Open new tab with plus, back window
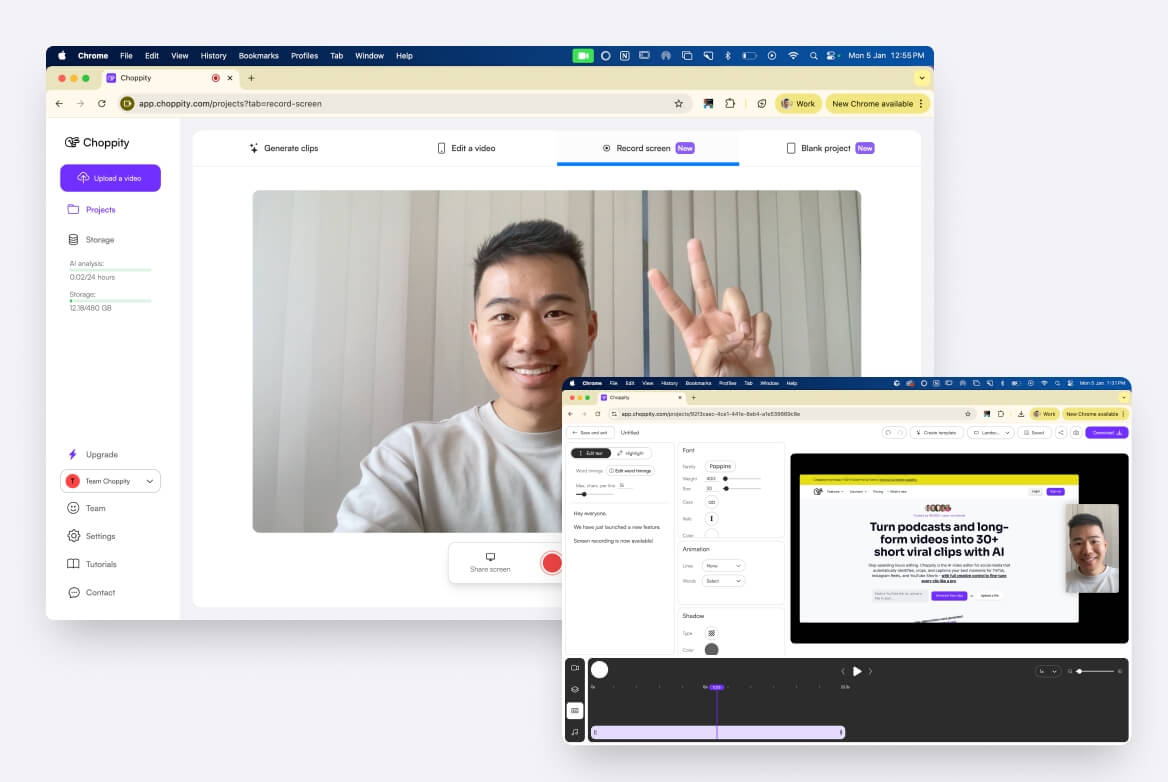Image resolution: width=1168 pixels, height=782 pixels. 251,77
